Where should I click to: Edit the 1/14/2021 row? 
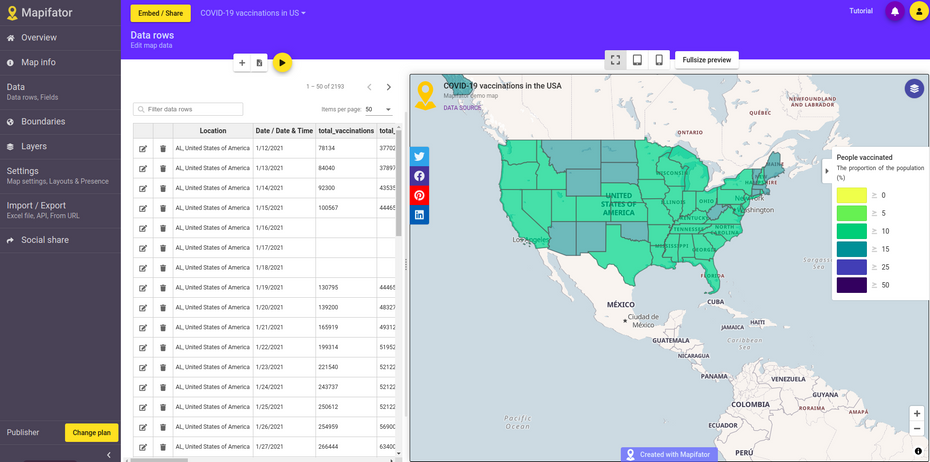point(143,189)
